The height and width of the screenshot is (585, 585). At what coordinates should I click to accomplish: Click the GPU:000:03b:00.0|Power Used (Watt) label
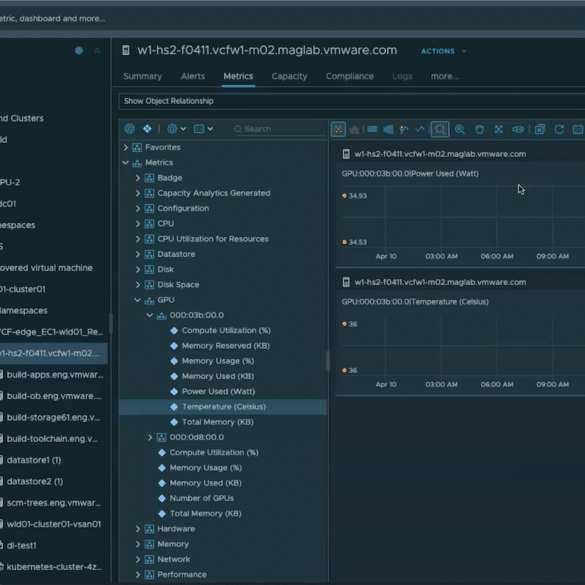coord(410,173)
